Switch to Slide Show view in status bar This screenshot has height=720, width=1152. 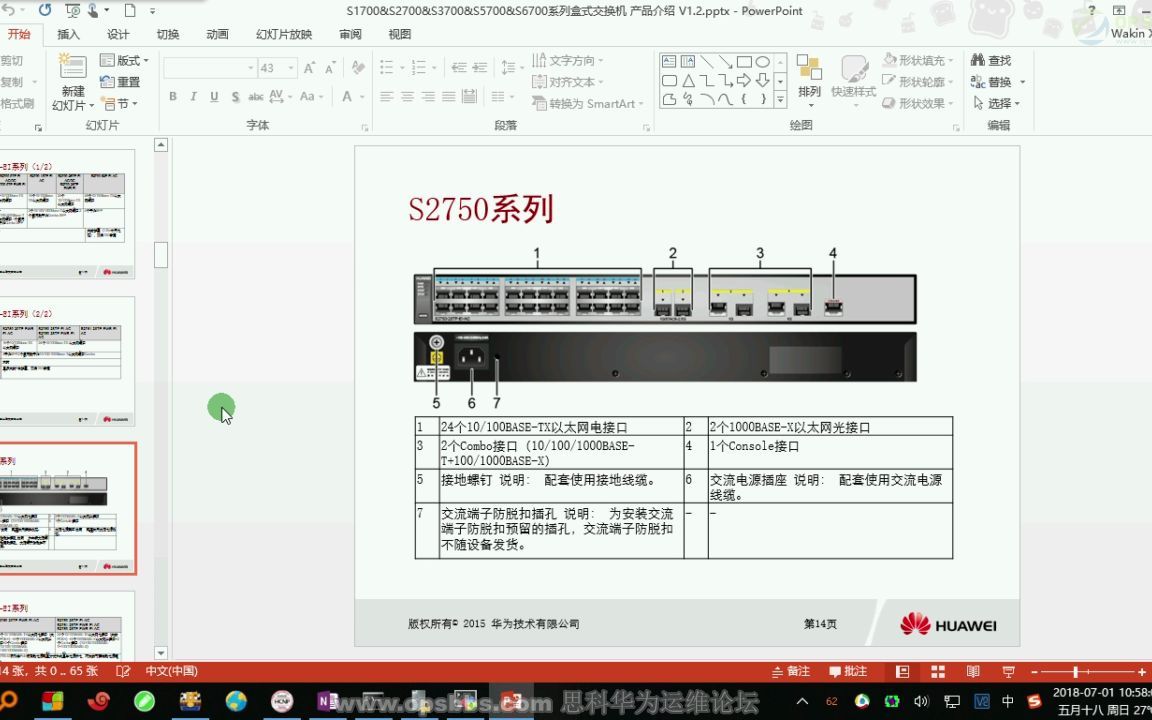click(x=1010, y=670)
